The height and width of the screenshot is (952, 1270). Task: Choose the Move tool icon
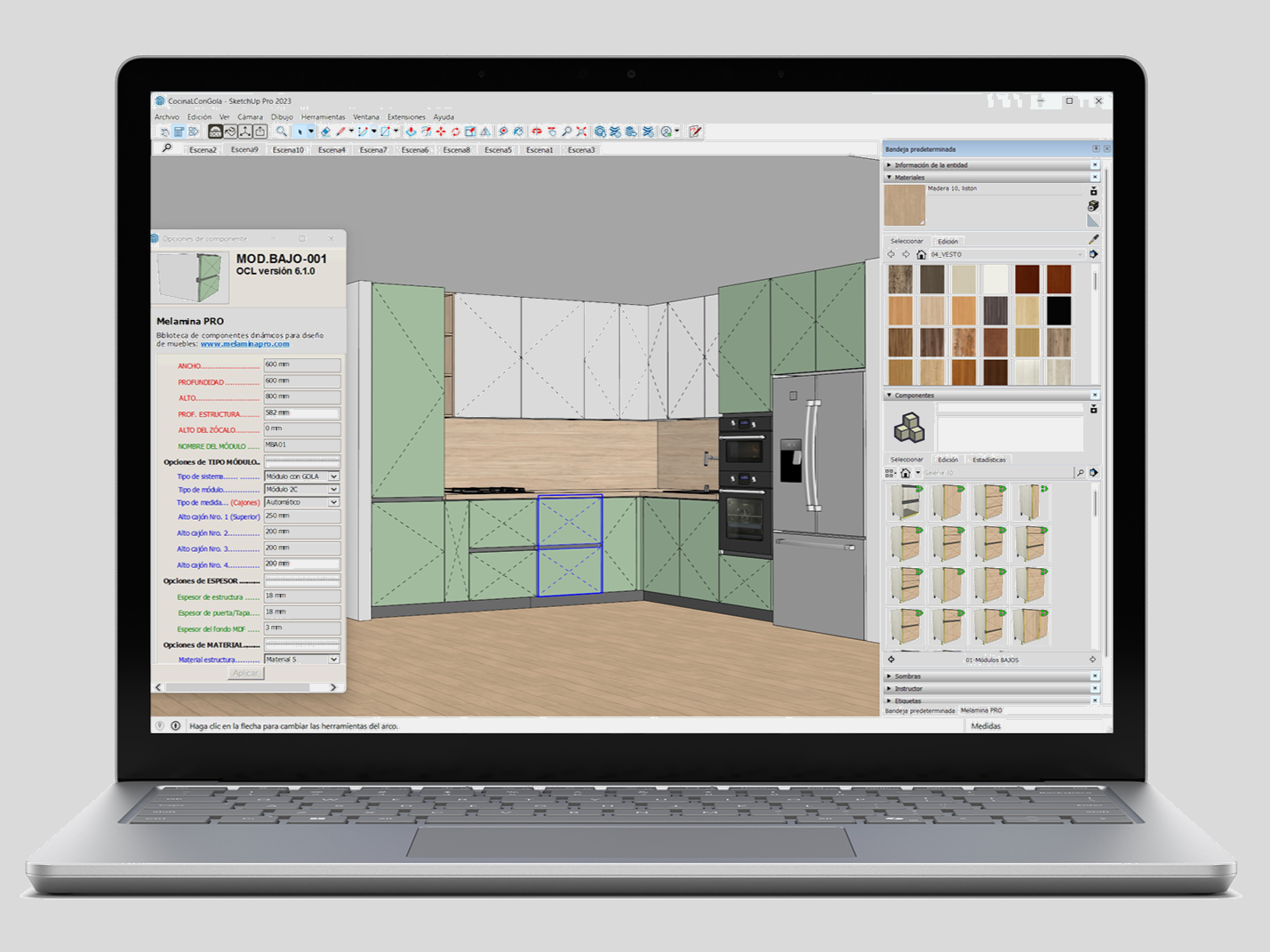point(440,132)
